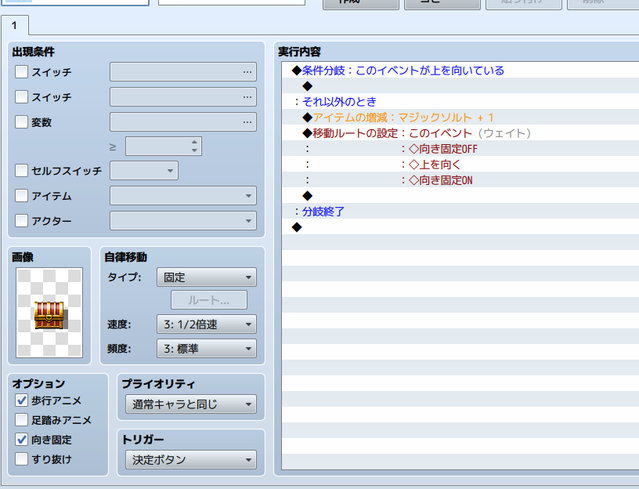The height and width of the screenshot is (489, 639).
Task: Open the トリガー dropdown showing 決定ボタン
Action: click(x=191, y=460)
